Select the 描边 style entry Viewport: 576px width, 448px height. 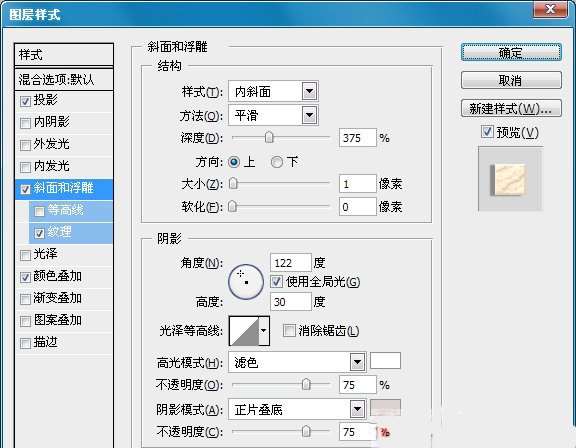coord(46,342)
